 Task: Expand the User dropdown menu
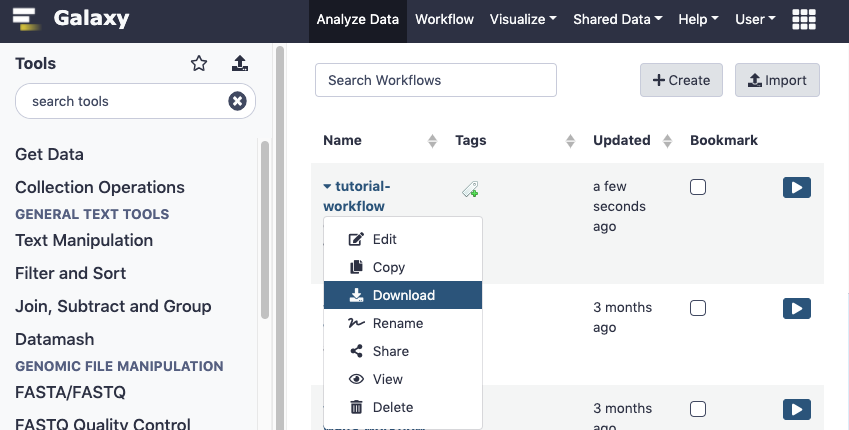pyautogui.click(x=755, y=20)
